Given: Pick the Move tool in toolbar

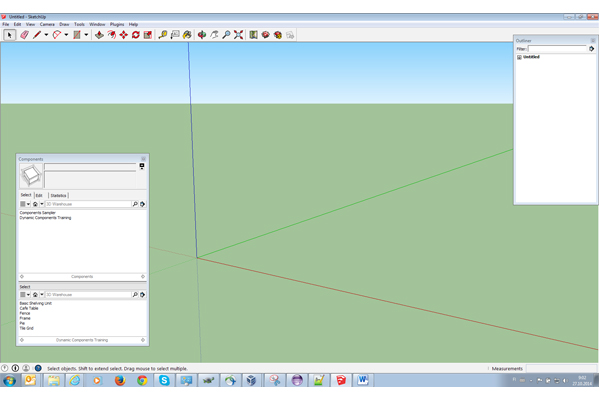Looking at the screenshot, I should [124, 35].
